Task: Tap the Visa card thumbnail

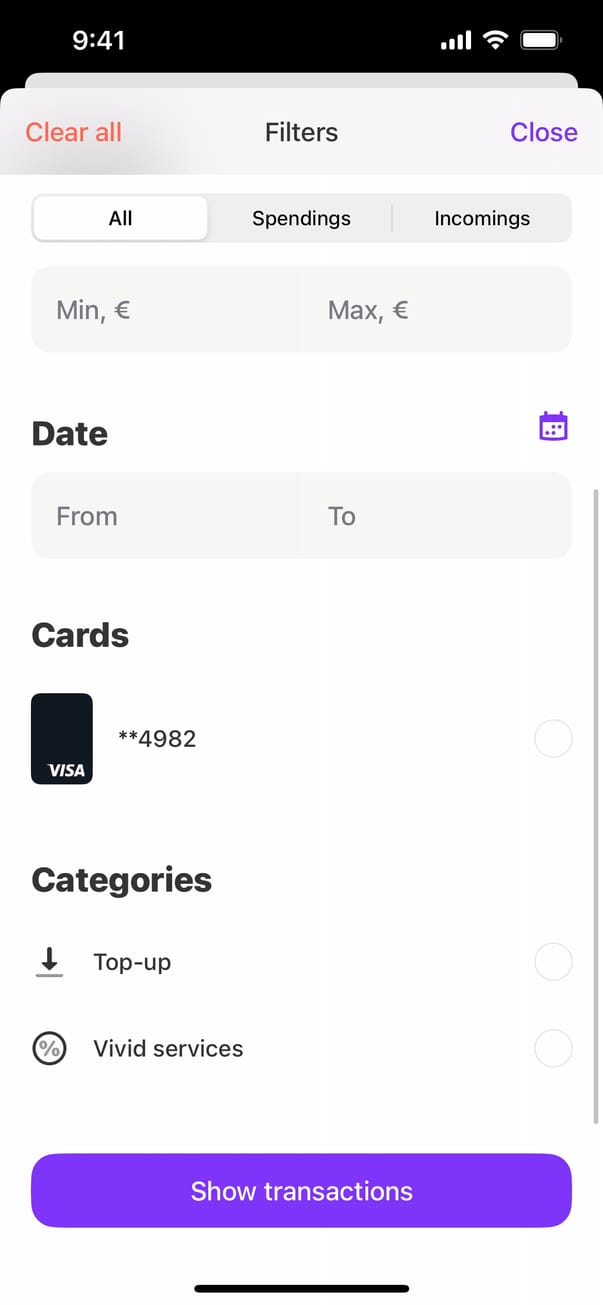Action: pyautogui.click(x=62, y=739)
